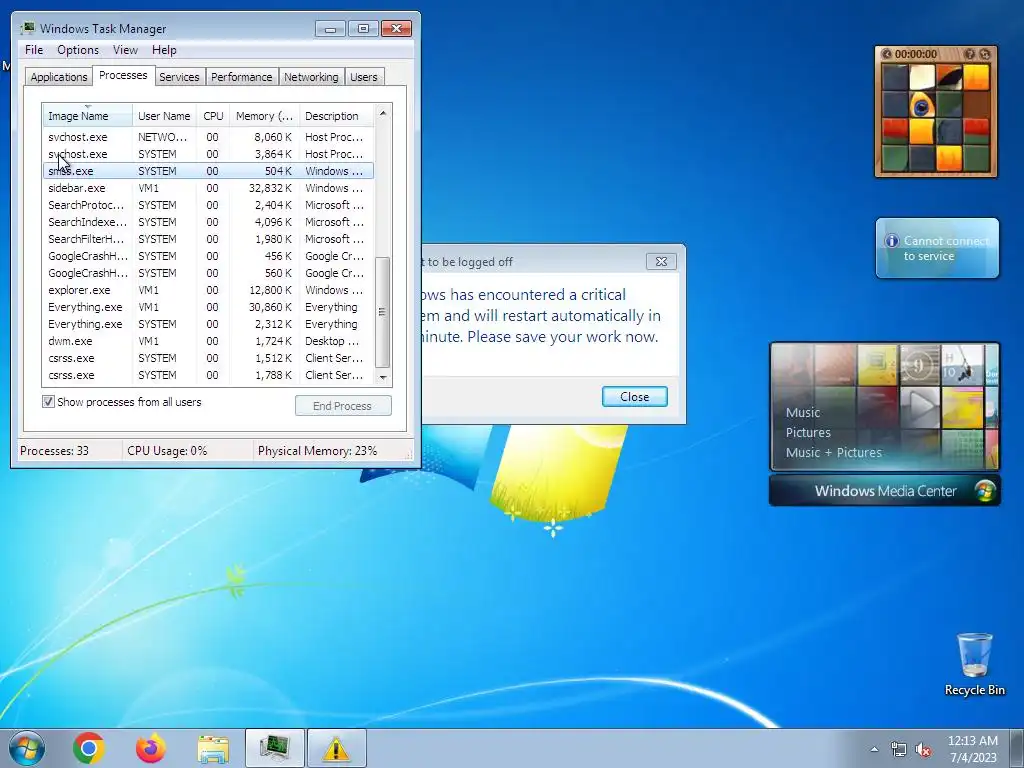Select svchost.exe using 3,864 K
The image size is (1024, 768).
click(208, 154)
